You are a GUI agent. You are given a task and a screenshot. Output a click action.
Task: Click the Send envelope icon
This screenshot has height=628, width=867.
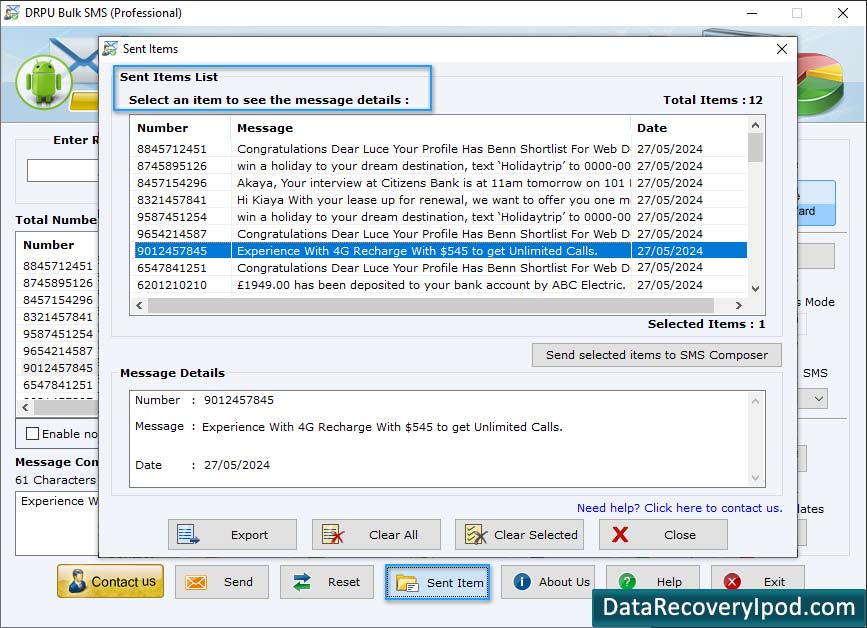click(196, 582)
